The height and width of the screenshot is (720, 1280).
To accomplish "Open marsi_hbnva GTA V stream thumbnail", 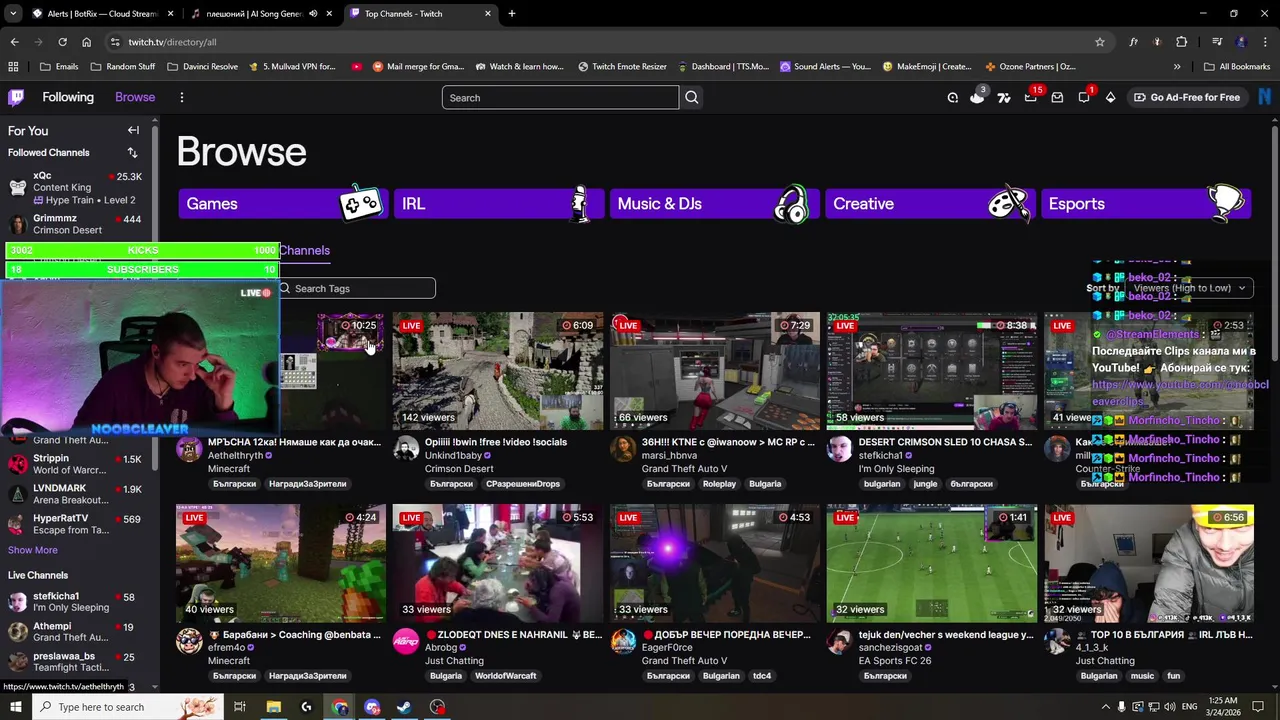I will (715, 371).
